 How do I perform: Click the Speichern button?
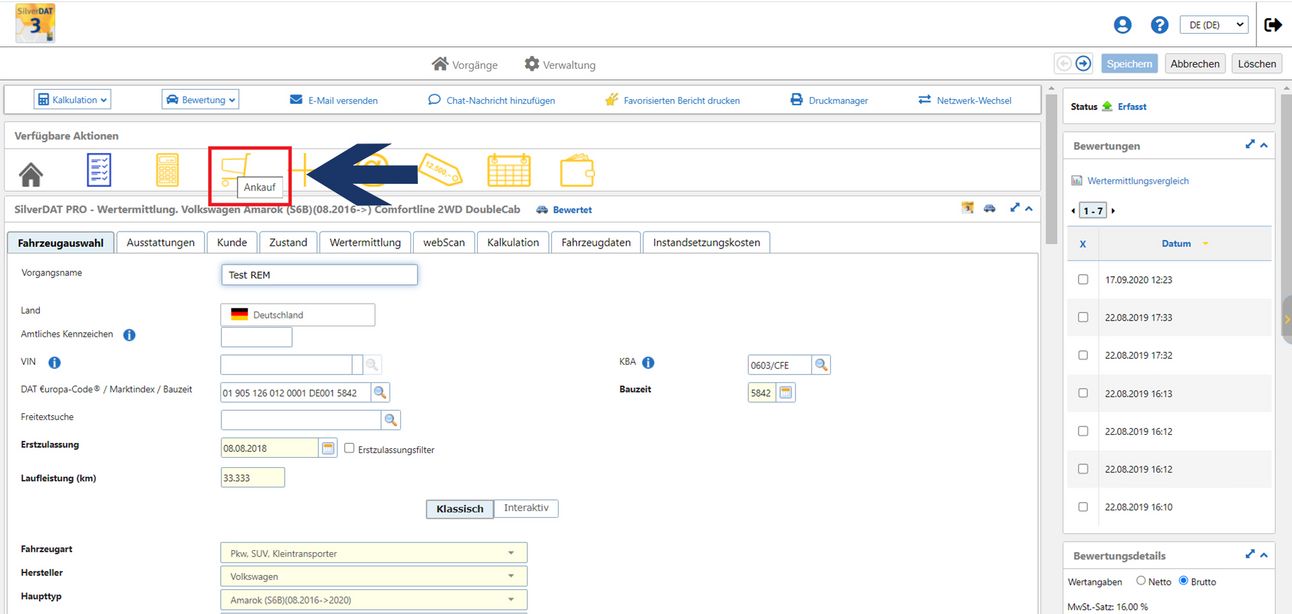(1129, 63)
